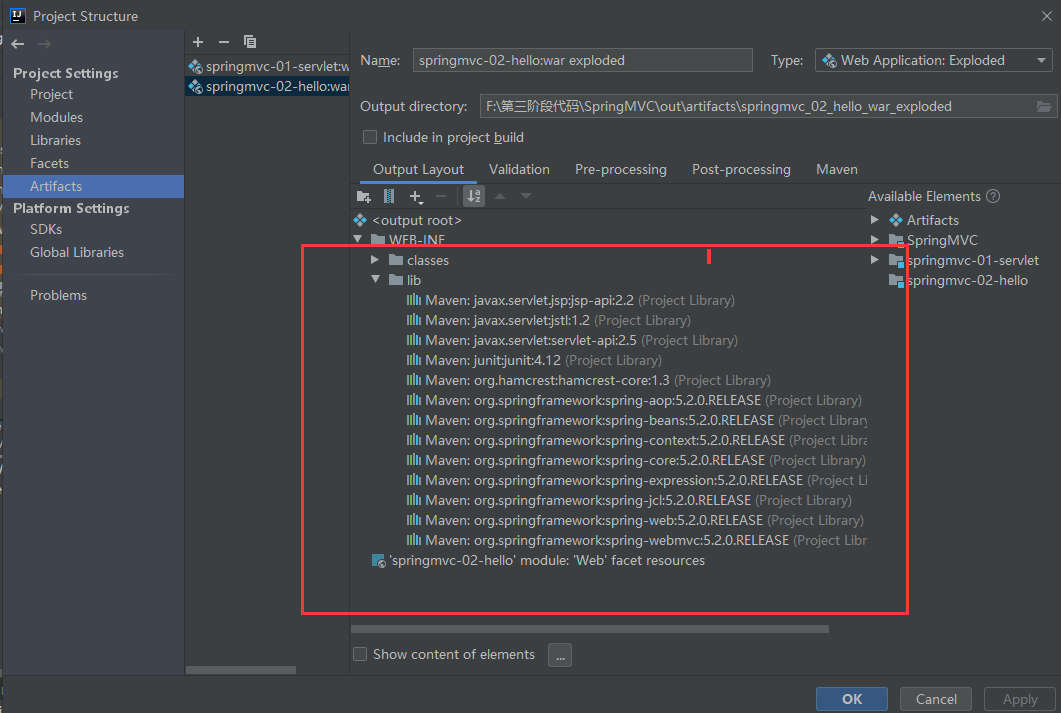Click the Artifacts icon in Available Elements
The width and height of the screenshot is (1061, 713).
(x=896, y=221)
